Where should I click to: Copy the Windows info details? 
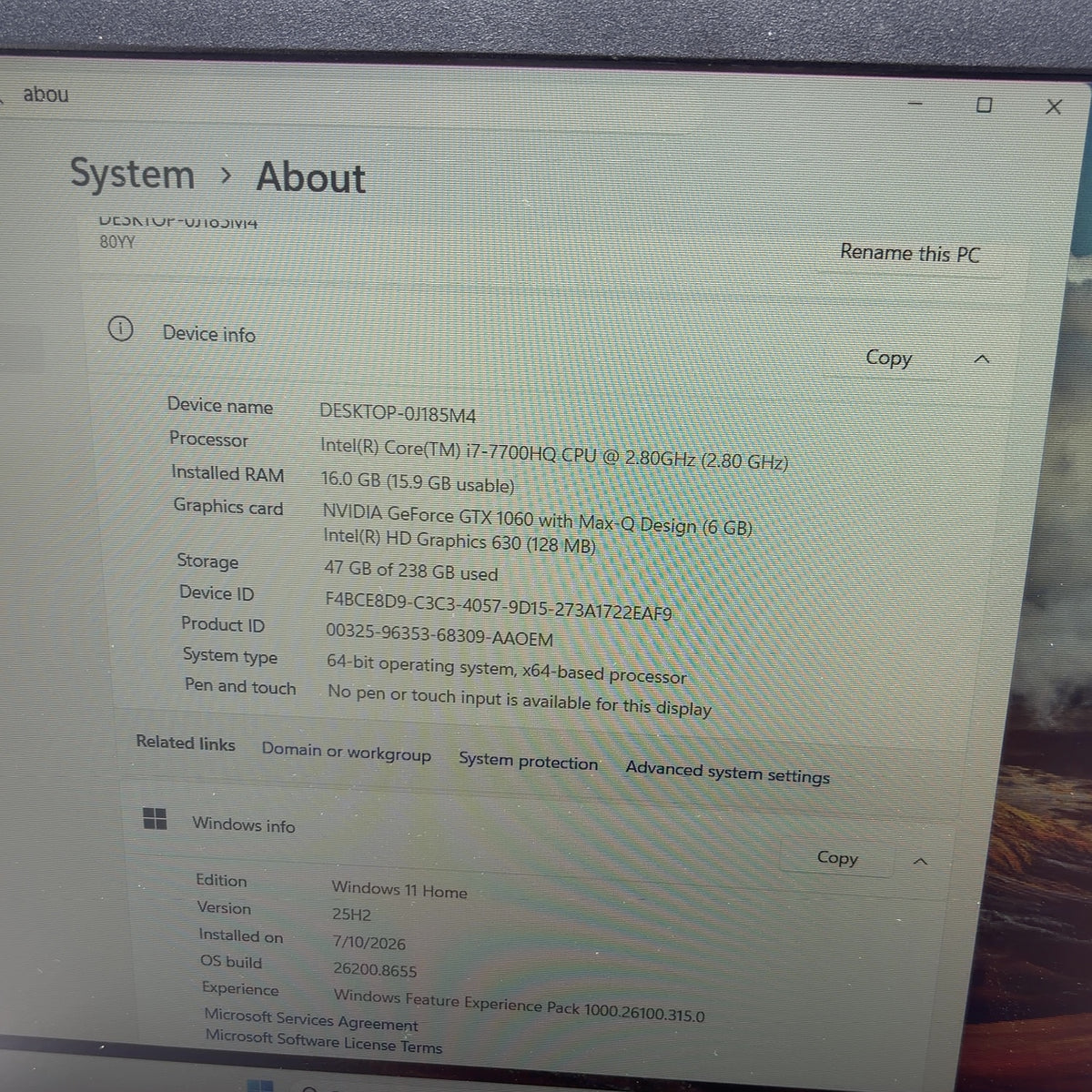[837, 857]
